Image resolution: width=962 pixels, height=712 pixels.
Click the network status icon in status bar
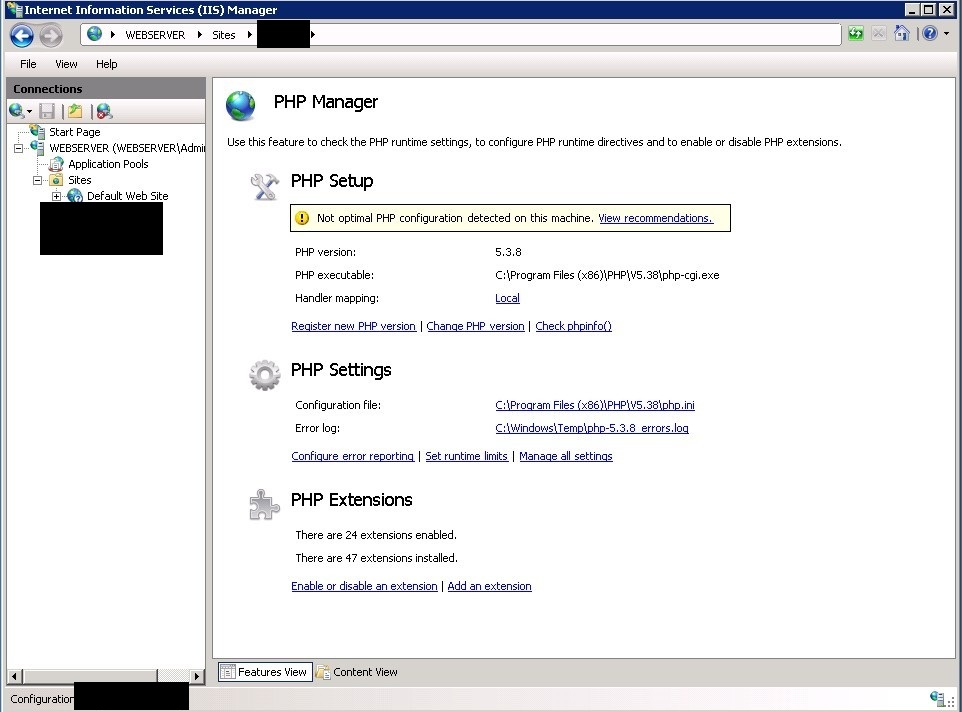[937, 699]
